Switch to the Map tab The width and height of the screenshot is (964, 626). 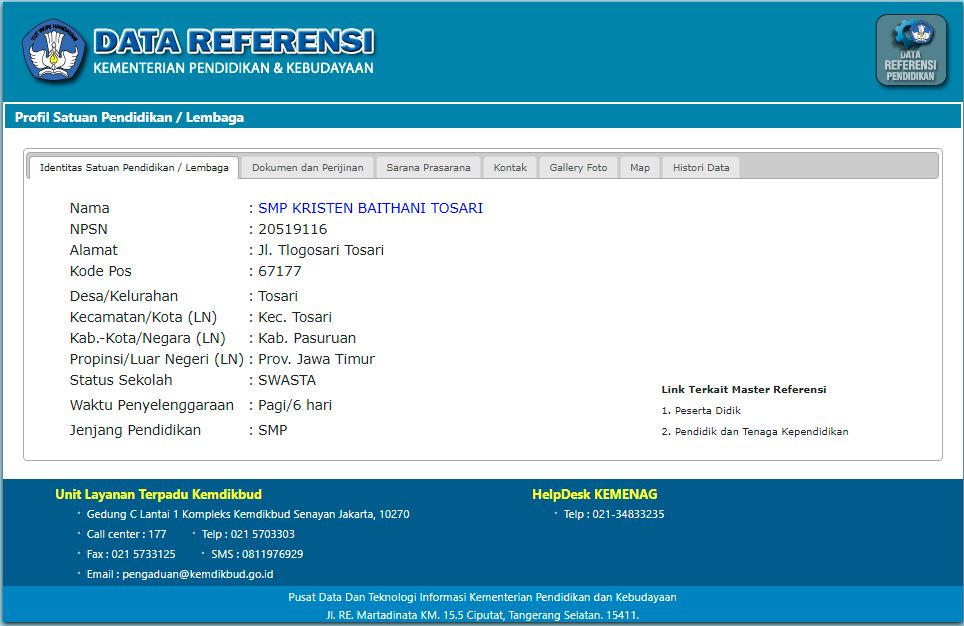(640, 168)
